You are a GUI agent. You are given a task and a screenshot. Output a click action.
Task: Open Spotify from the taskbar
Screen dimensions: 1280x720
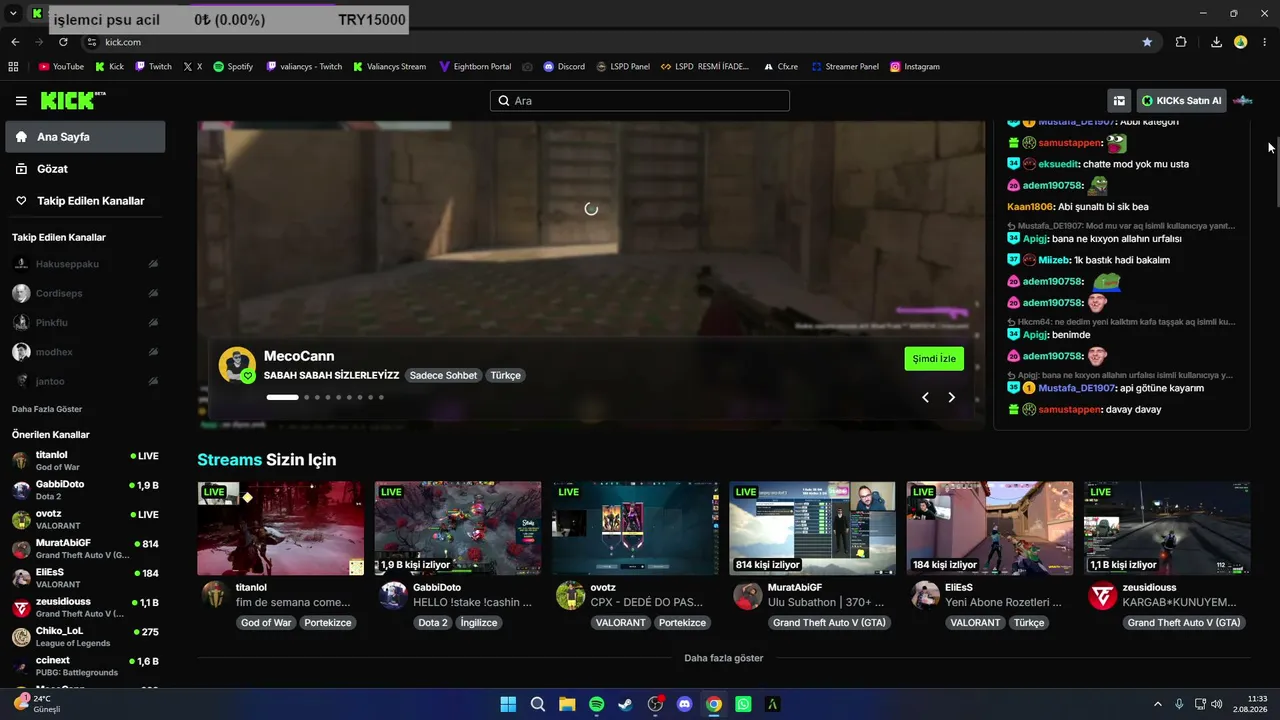(x=596, y=704)
